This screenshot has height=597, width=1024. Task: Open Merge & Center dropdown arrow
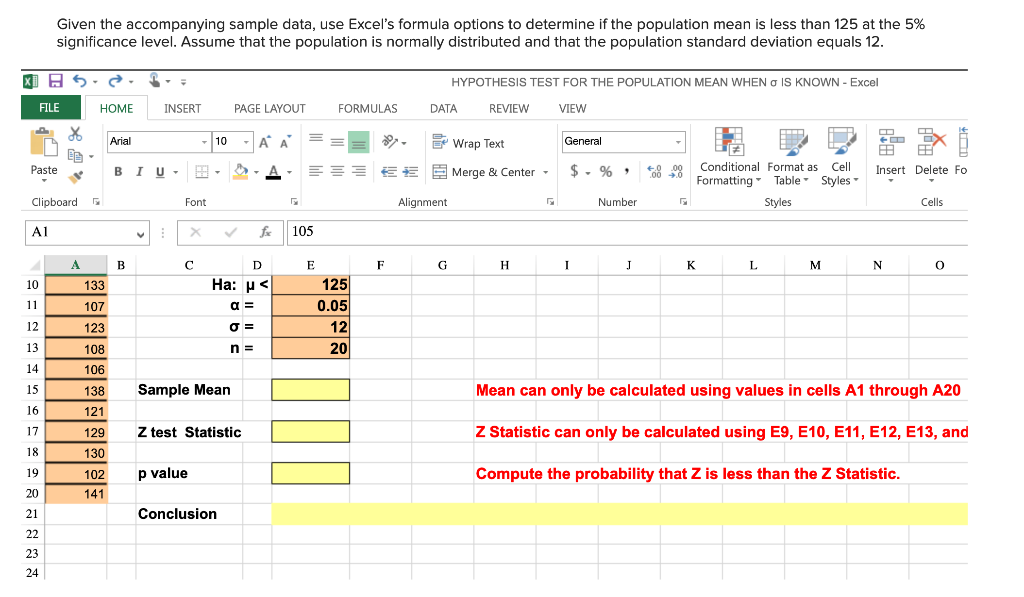pyautogui.click(x=545, y=172)
